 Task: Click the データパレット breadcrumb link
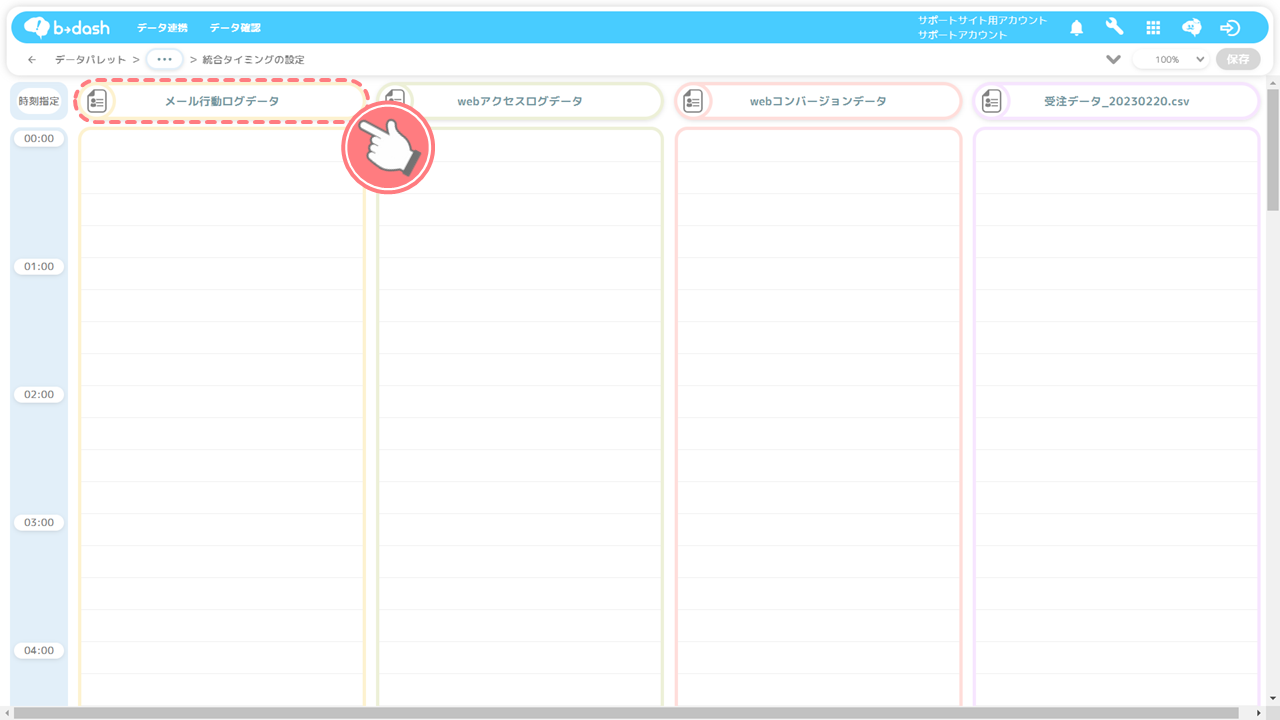click(x=90, y=60)
